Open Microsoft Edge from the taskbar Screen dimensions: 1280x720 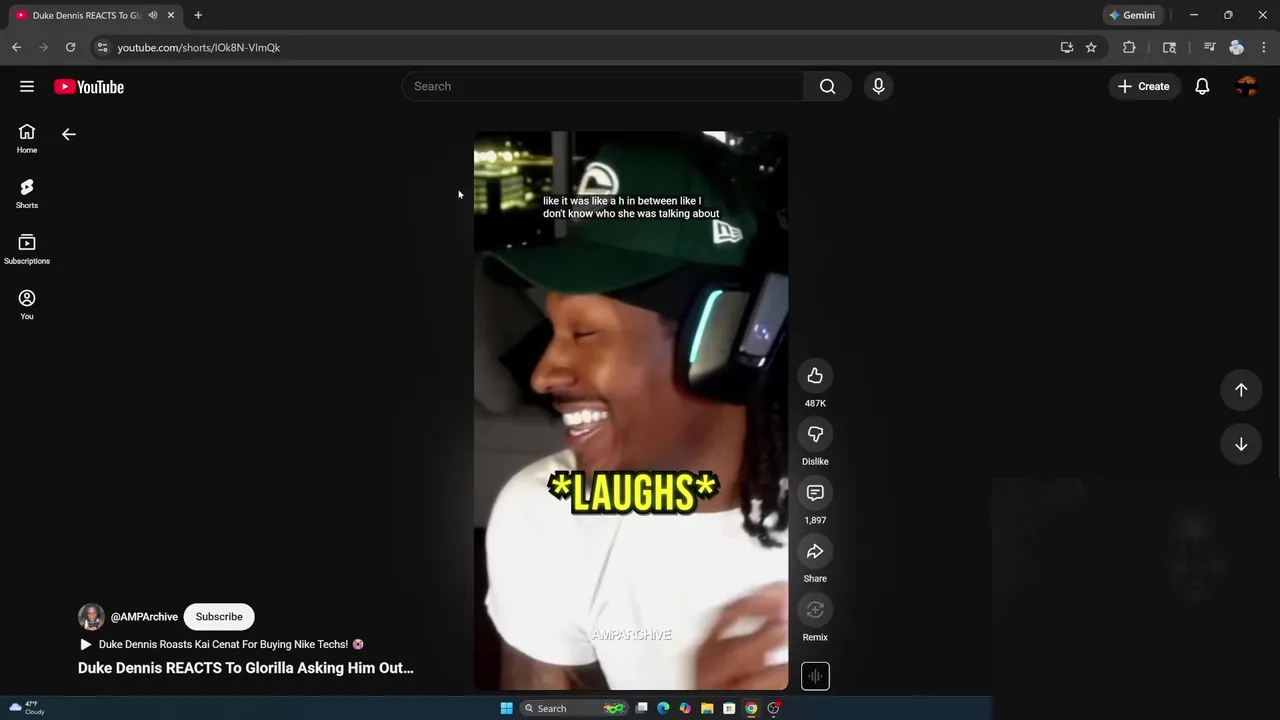(x=663, y=708)
